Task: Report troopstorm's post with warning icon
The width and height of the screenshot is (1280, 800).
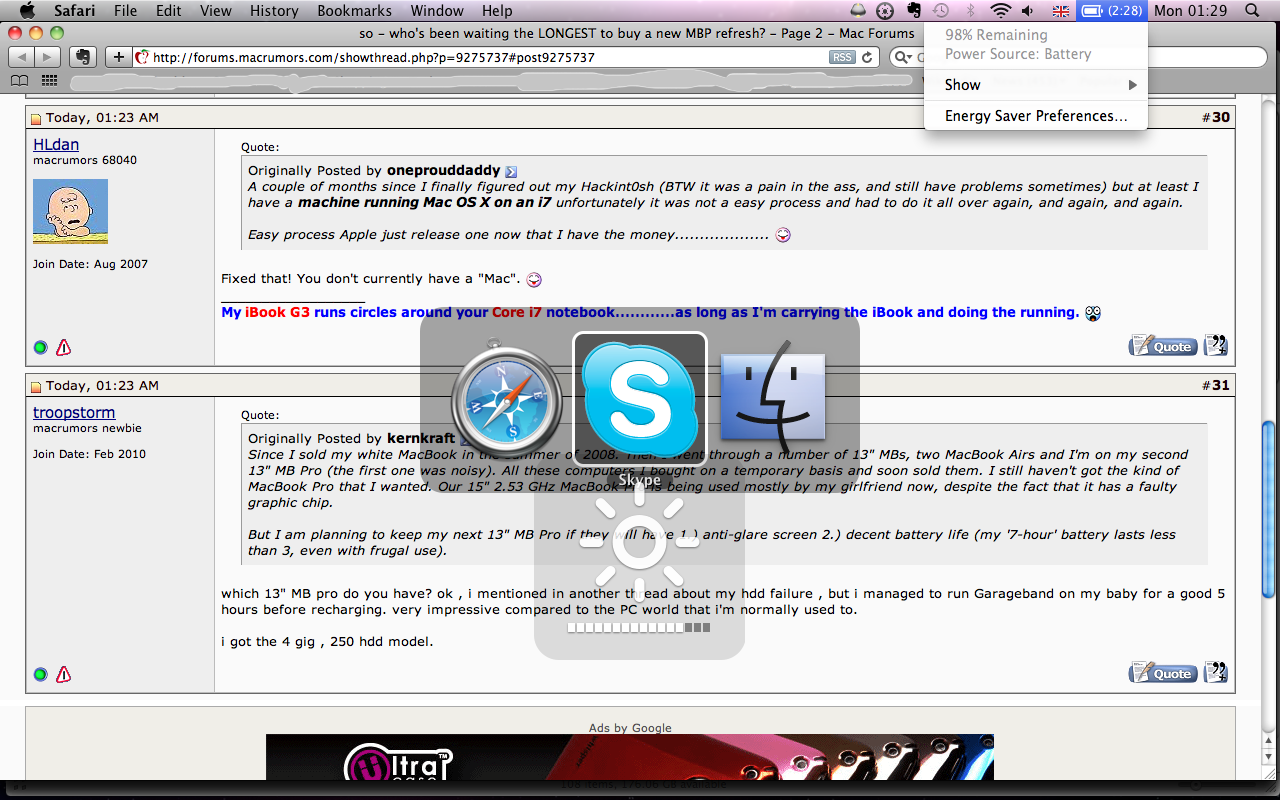Action: (64, 675)
